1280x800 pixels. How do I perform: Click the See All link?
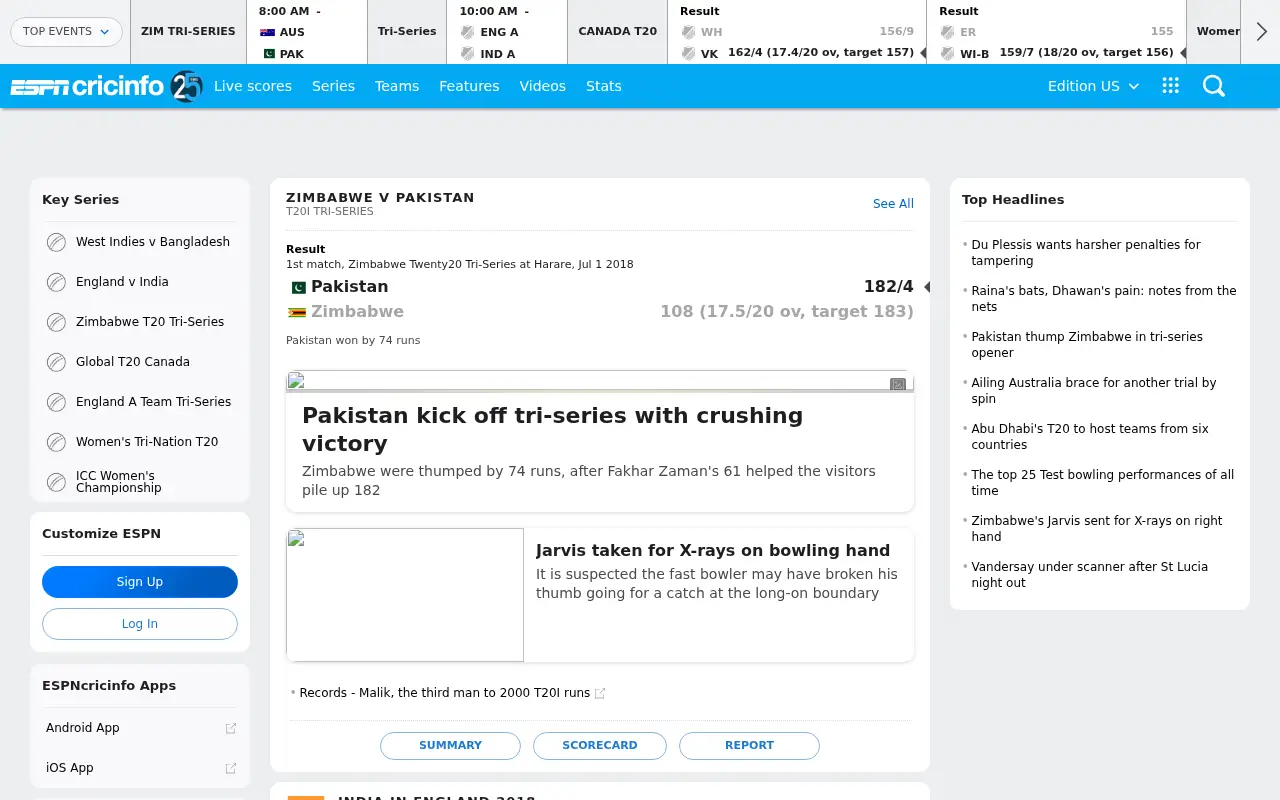(893, 204)
